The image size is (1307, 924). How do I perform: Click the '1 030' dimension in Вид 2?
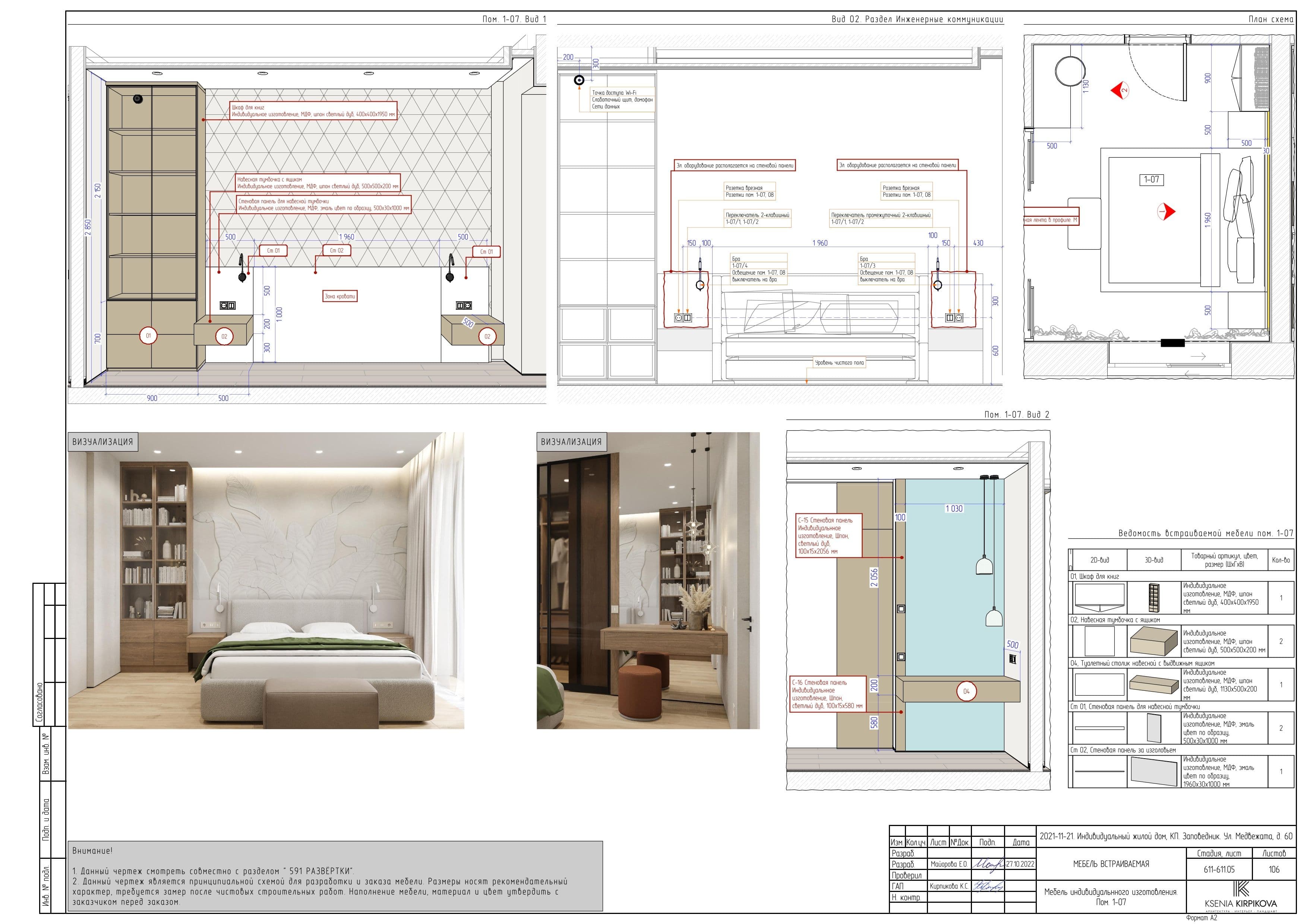954,509
